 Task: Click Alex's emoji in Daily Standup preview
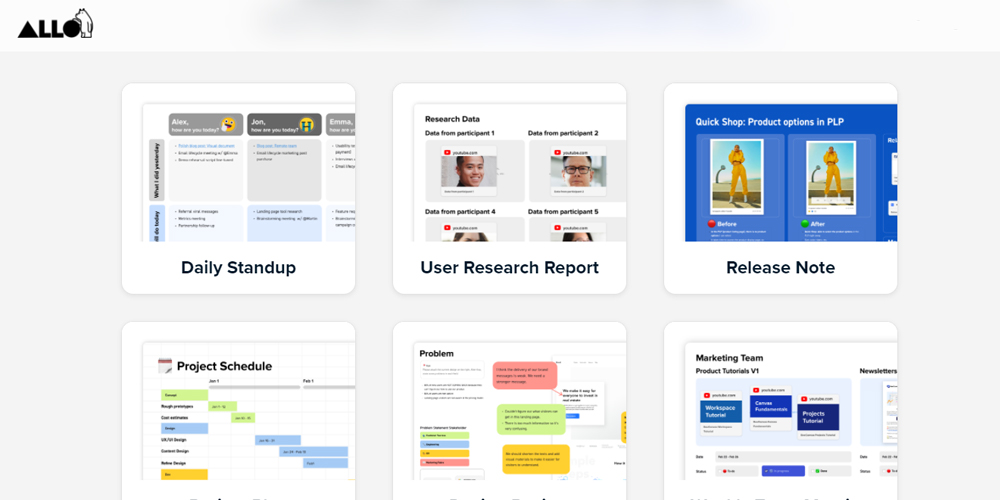coord(229,124)
